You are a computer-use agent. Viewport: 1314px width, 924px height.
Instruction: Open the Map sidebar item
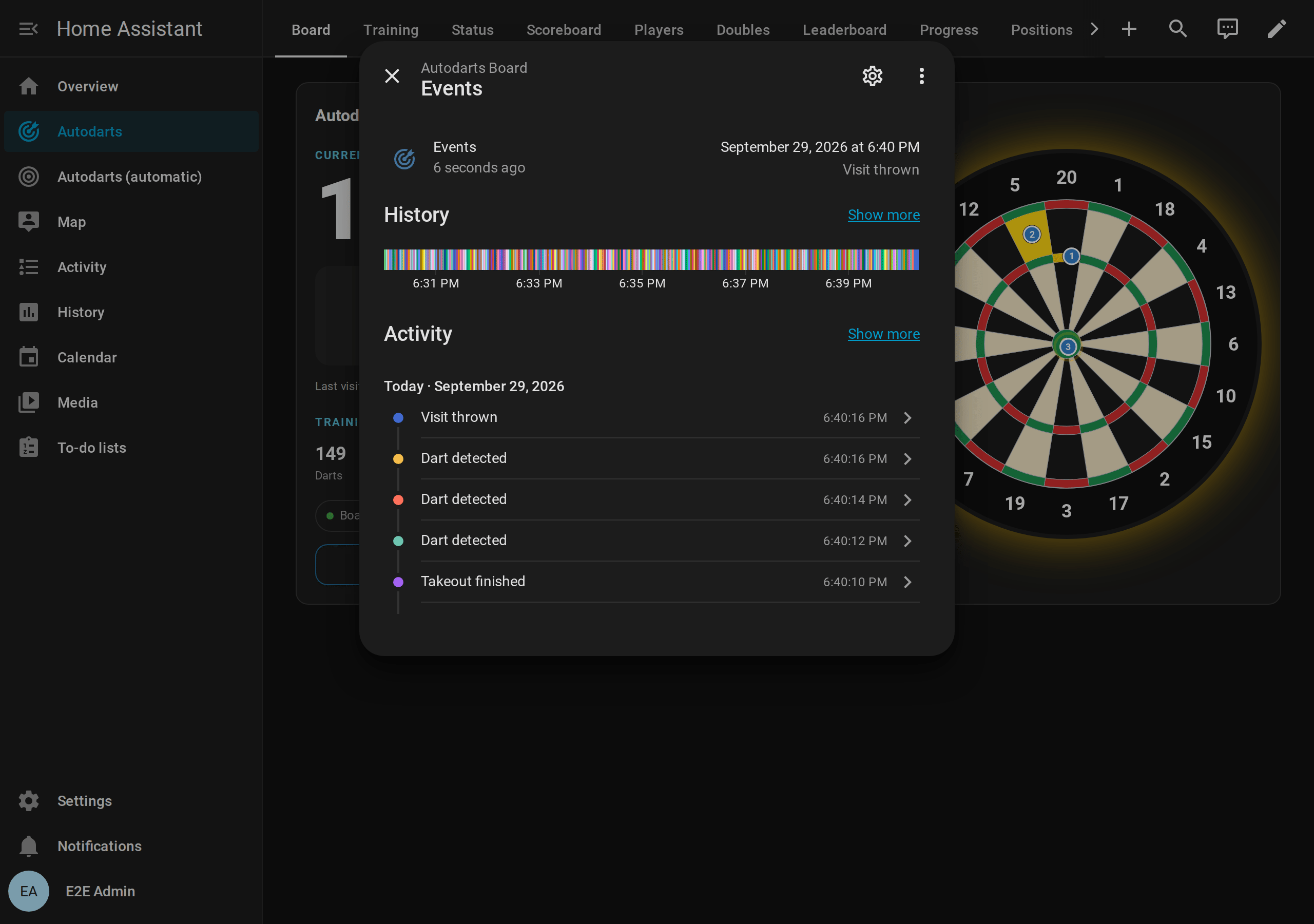[131, 222]
